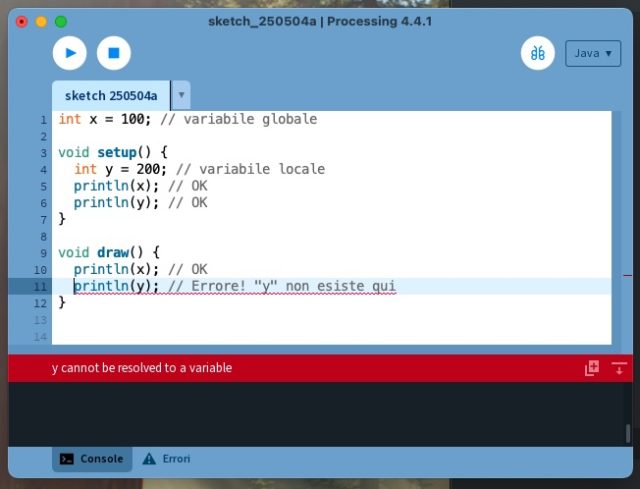
Task: Click the error message in red bar
Action: click(x=142, y=368)
